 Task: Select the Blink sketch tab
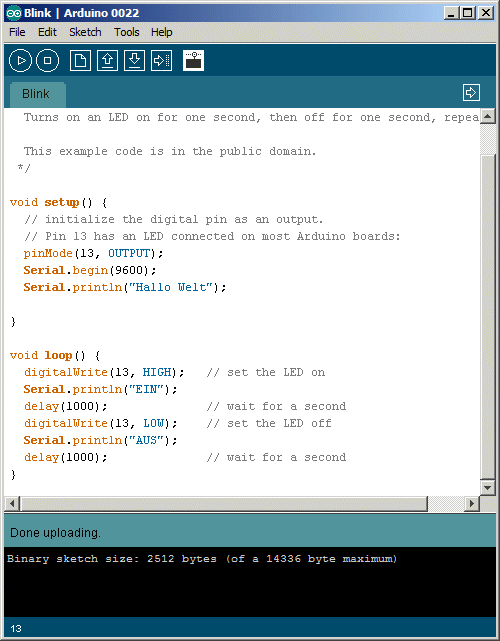36,94
